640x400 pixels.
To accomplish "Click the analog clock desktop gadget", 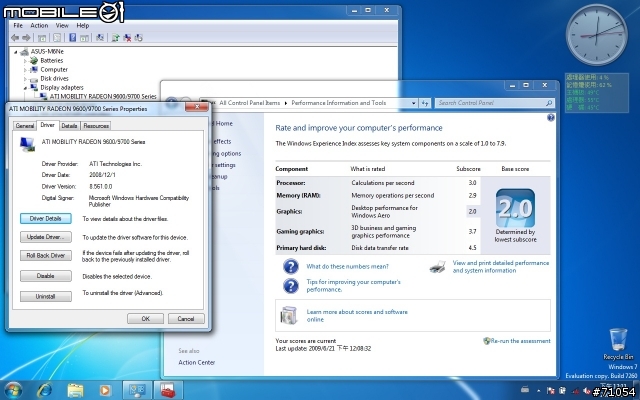I will (596, 35).
